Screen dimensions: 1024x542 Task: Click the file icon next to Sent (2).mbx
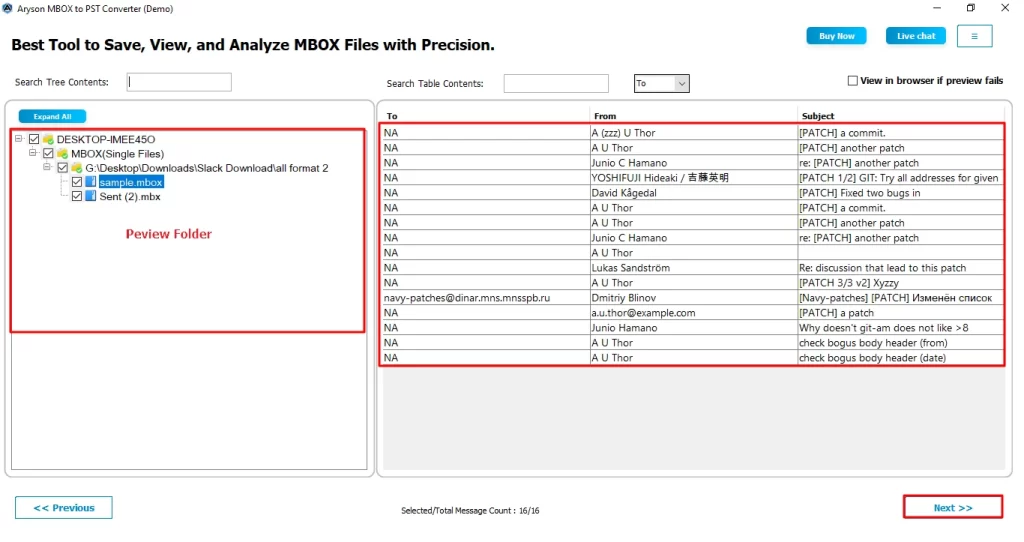tap(91, 196)
